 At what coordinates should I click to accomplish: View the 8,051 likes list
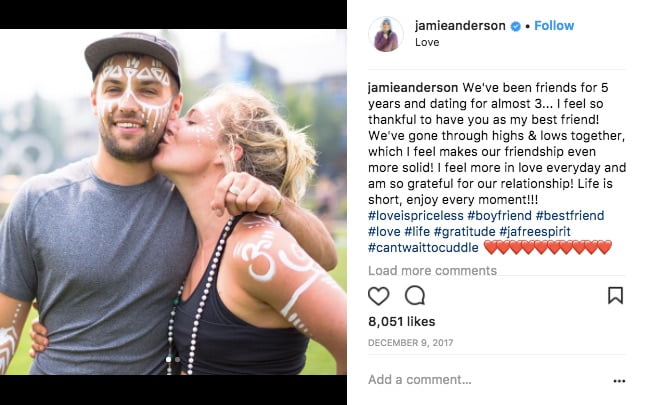401,322
